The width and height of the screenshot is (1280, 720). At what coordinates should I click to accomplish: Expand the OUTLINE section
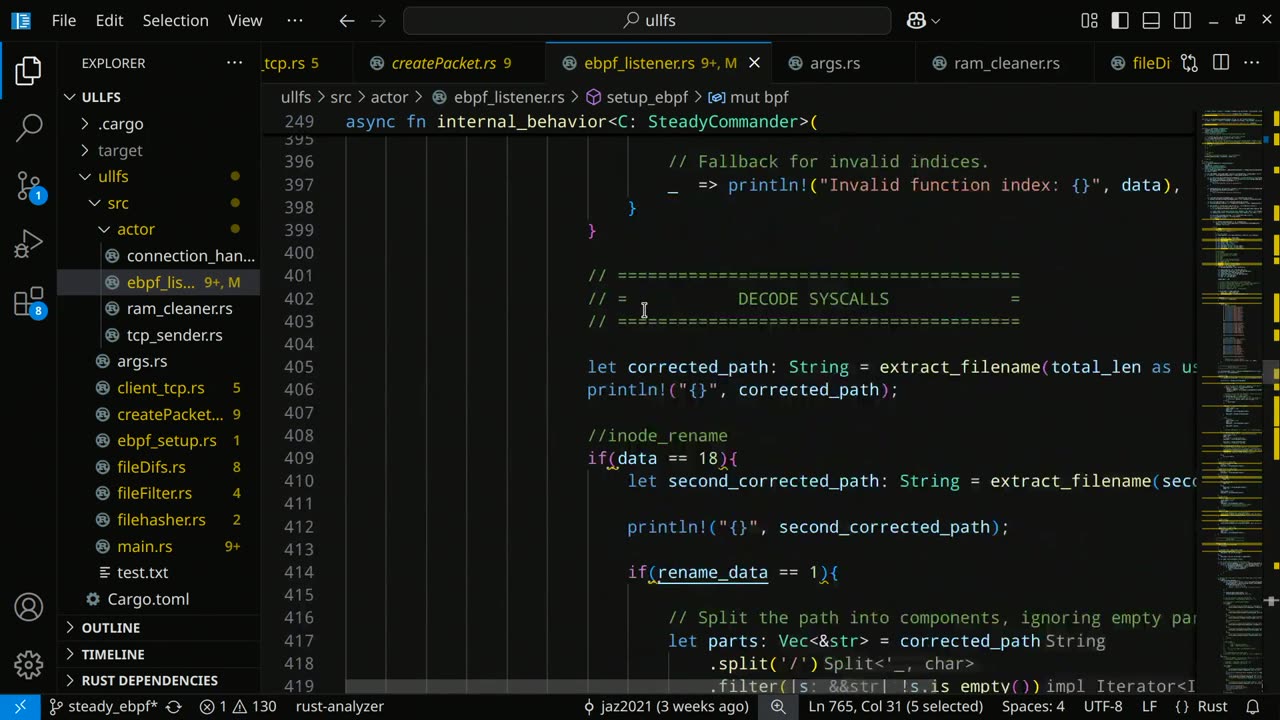coord(160,628)
